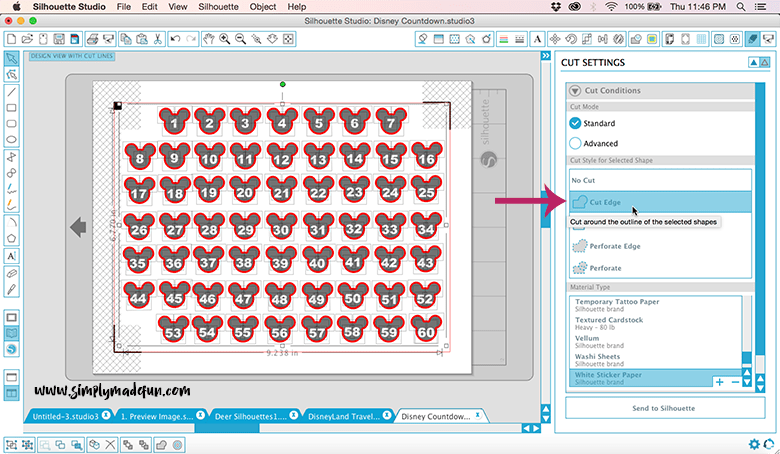The width and height of the screenshot is (780, 454).
Task: Open the Library book icon
Action: pos(11,333)
